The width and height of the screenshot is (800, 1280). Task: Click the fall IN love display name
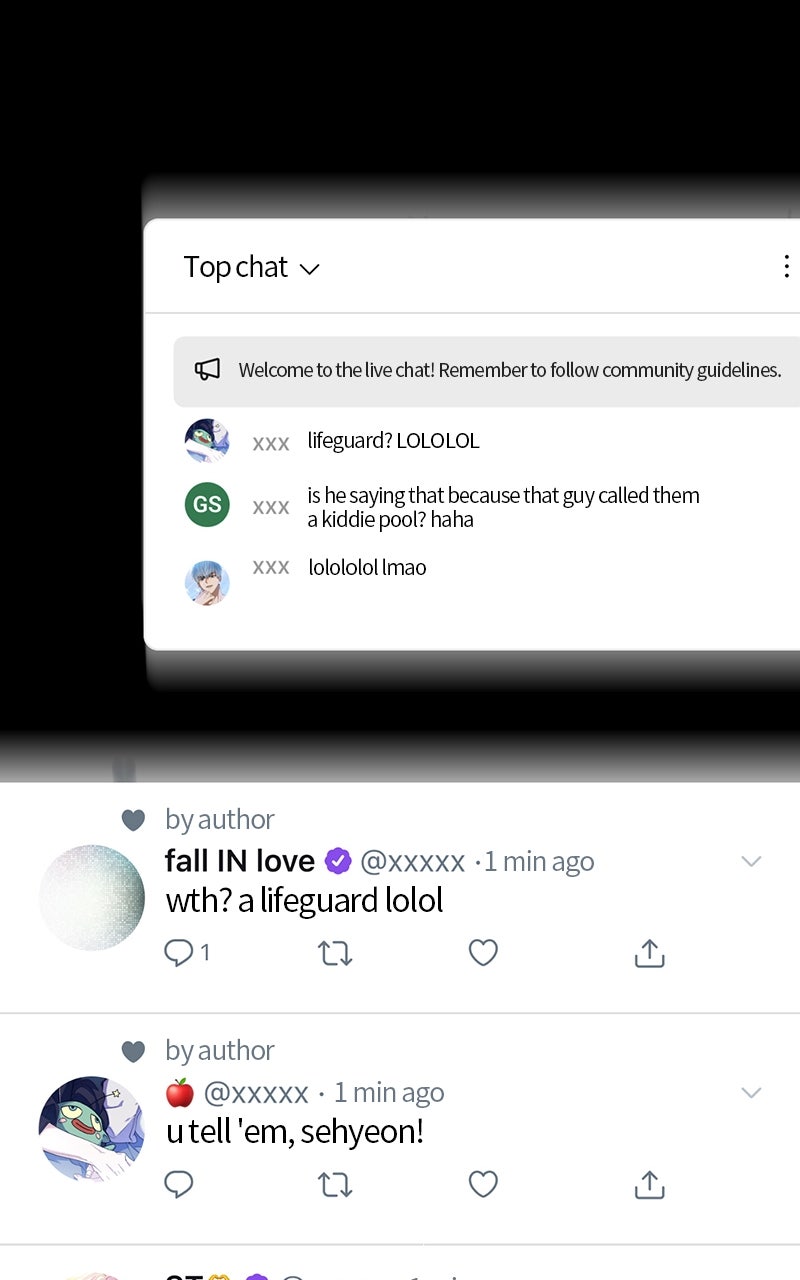239,861
